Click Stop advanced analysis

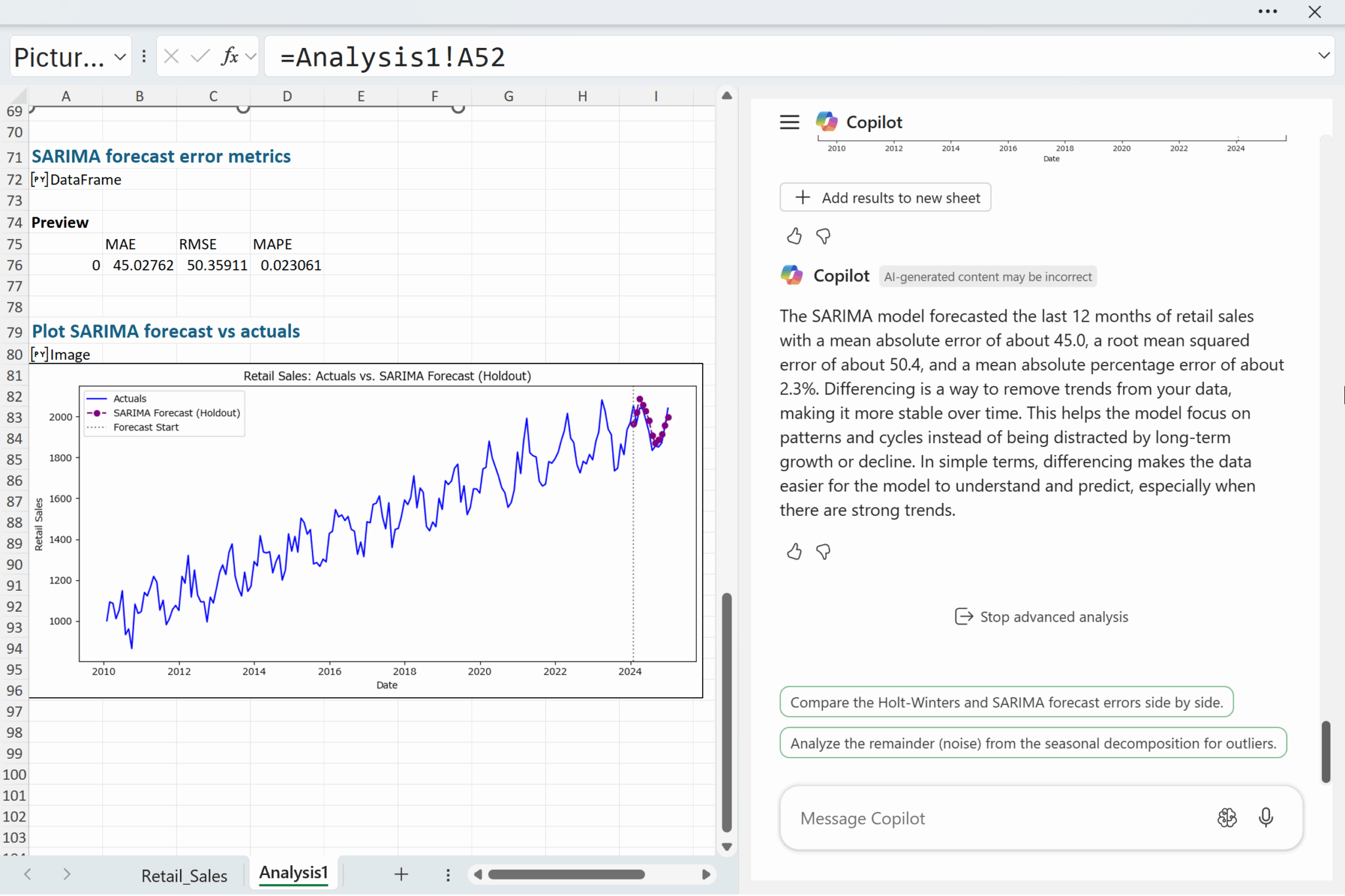point(1042,616)
